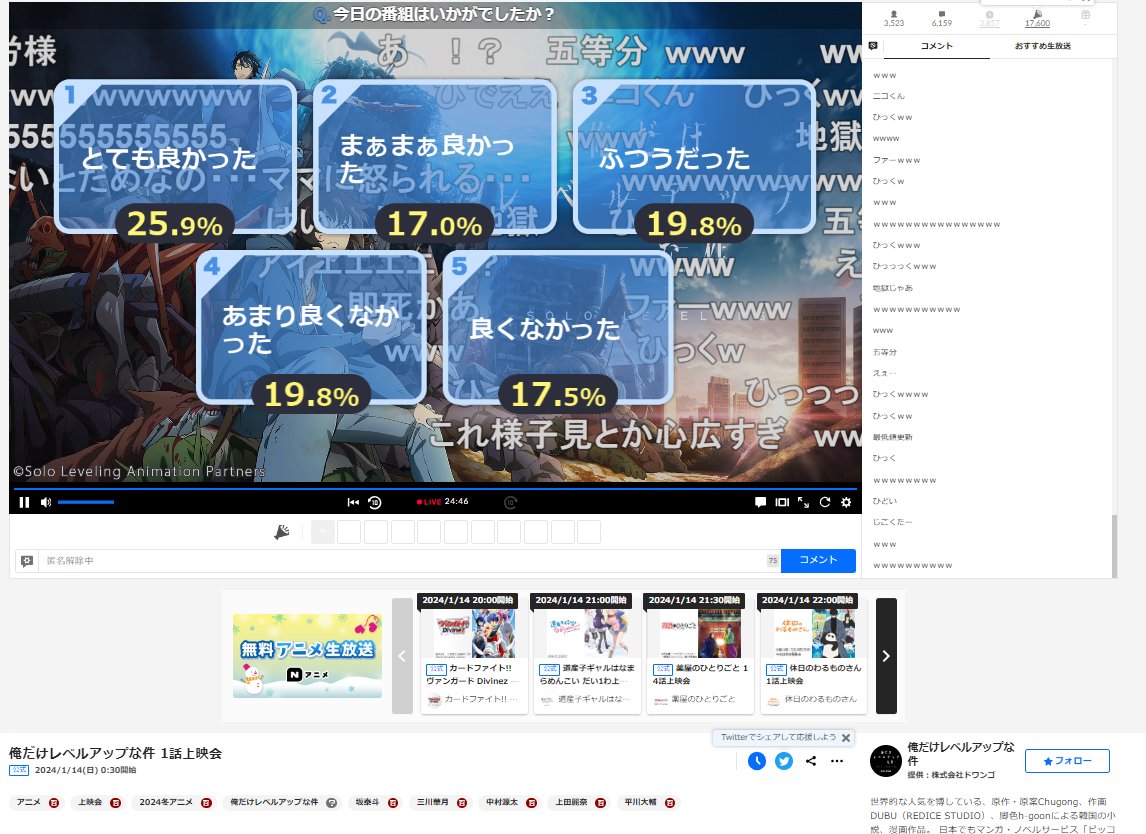1146x834 pixels.
Task: Rewind 10 seconds in the player
Action: [375, 502]
